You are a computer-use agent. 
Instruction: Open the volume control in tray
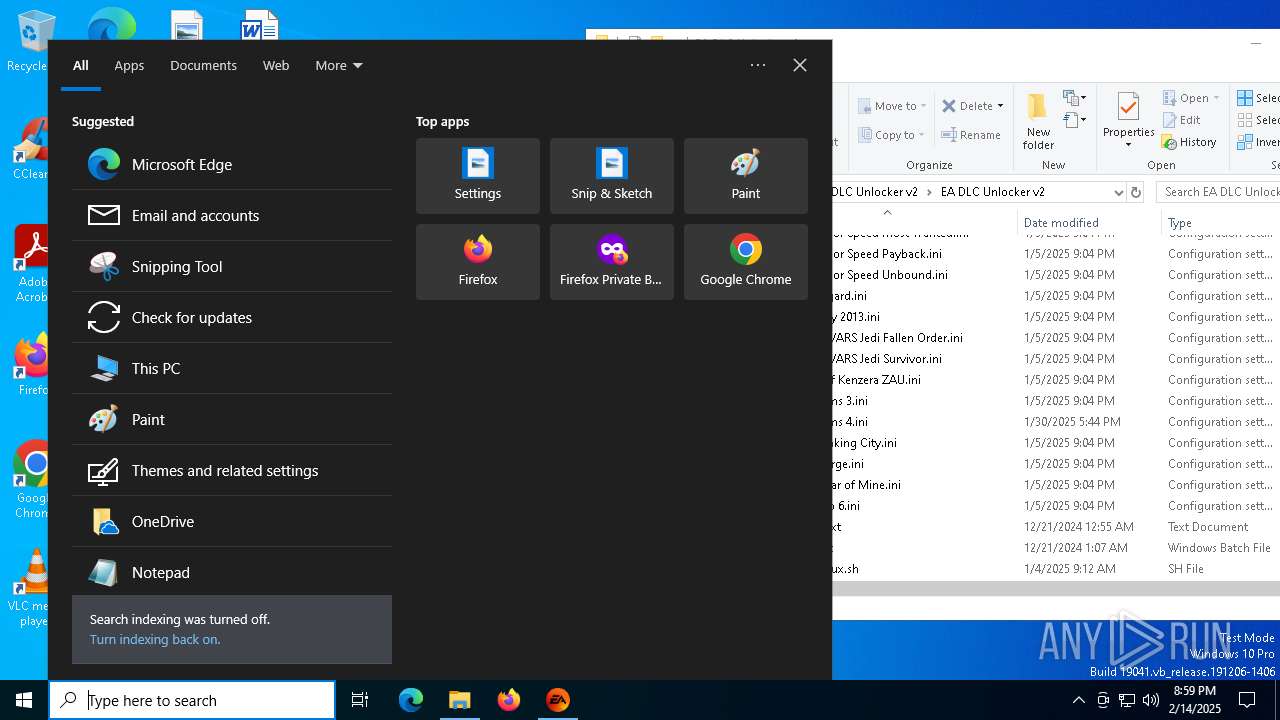(x=1151, y=700)
